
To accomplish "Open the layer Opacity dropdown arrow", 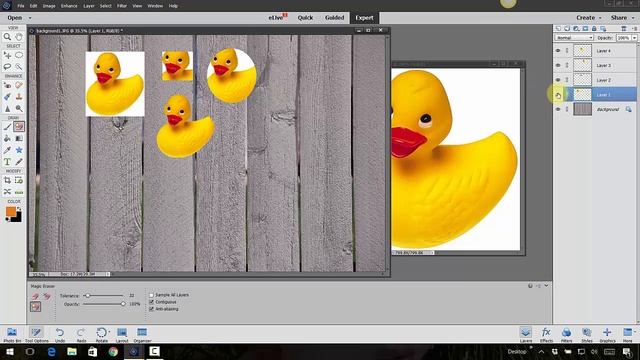I will [634, 38].
